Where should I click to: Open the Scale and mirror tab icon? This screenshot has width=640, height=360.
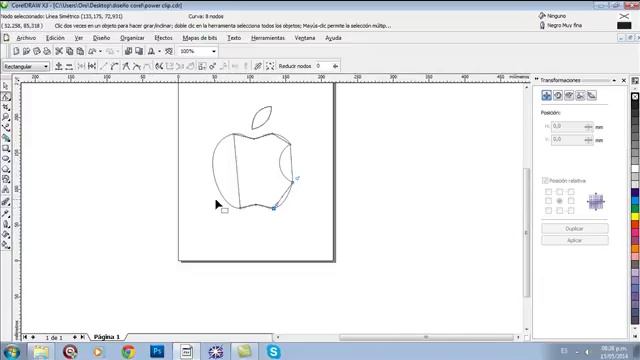coord(569,96)
